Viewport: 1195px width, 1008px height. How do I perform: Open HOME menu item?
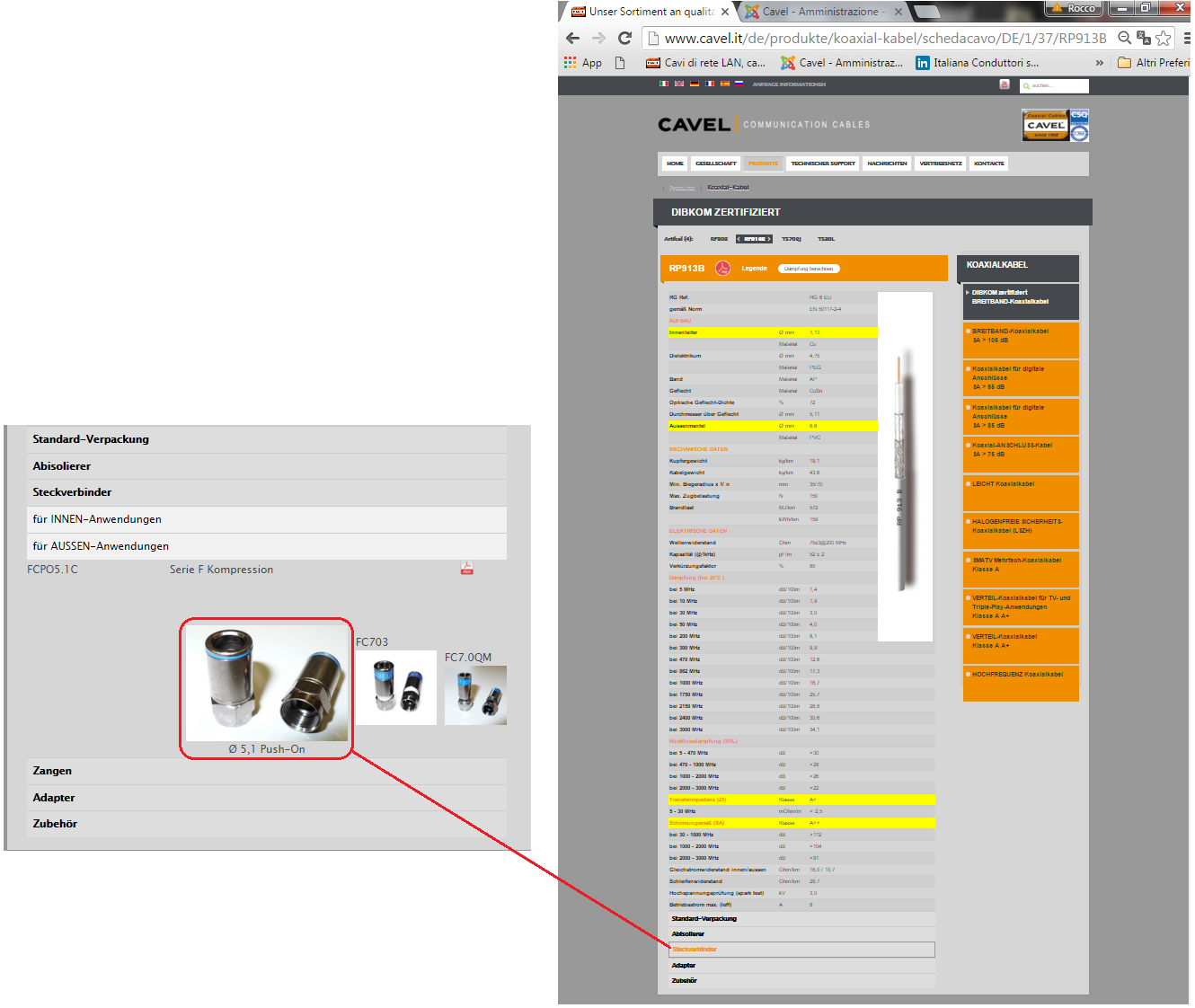[x=675, y=164]
